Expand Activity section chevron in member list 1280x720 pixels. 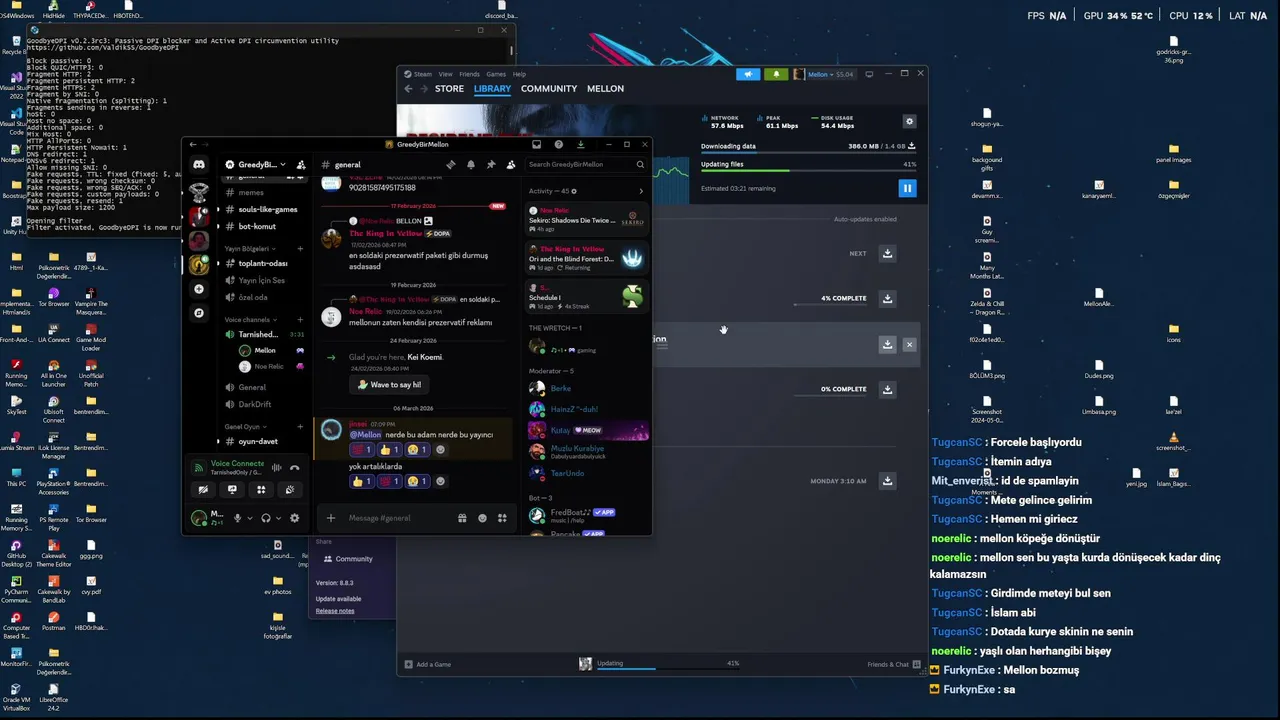tap(641, 191)
